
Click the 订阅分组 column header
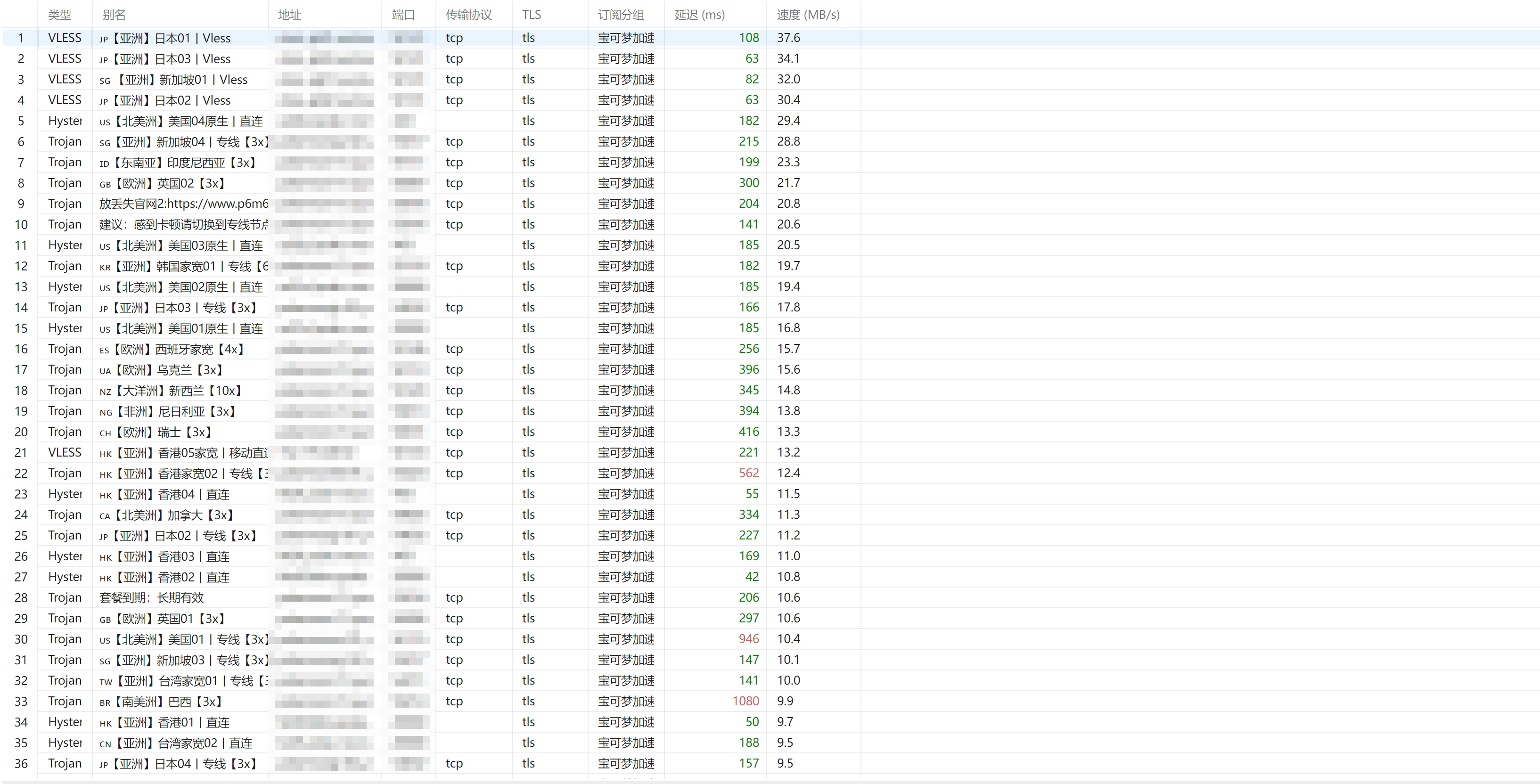(x=626, y=14)
